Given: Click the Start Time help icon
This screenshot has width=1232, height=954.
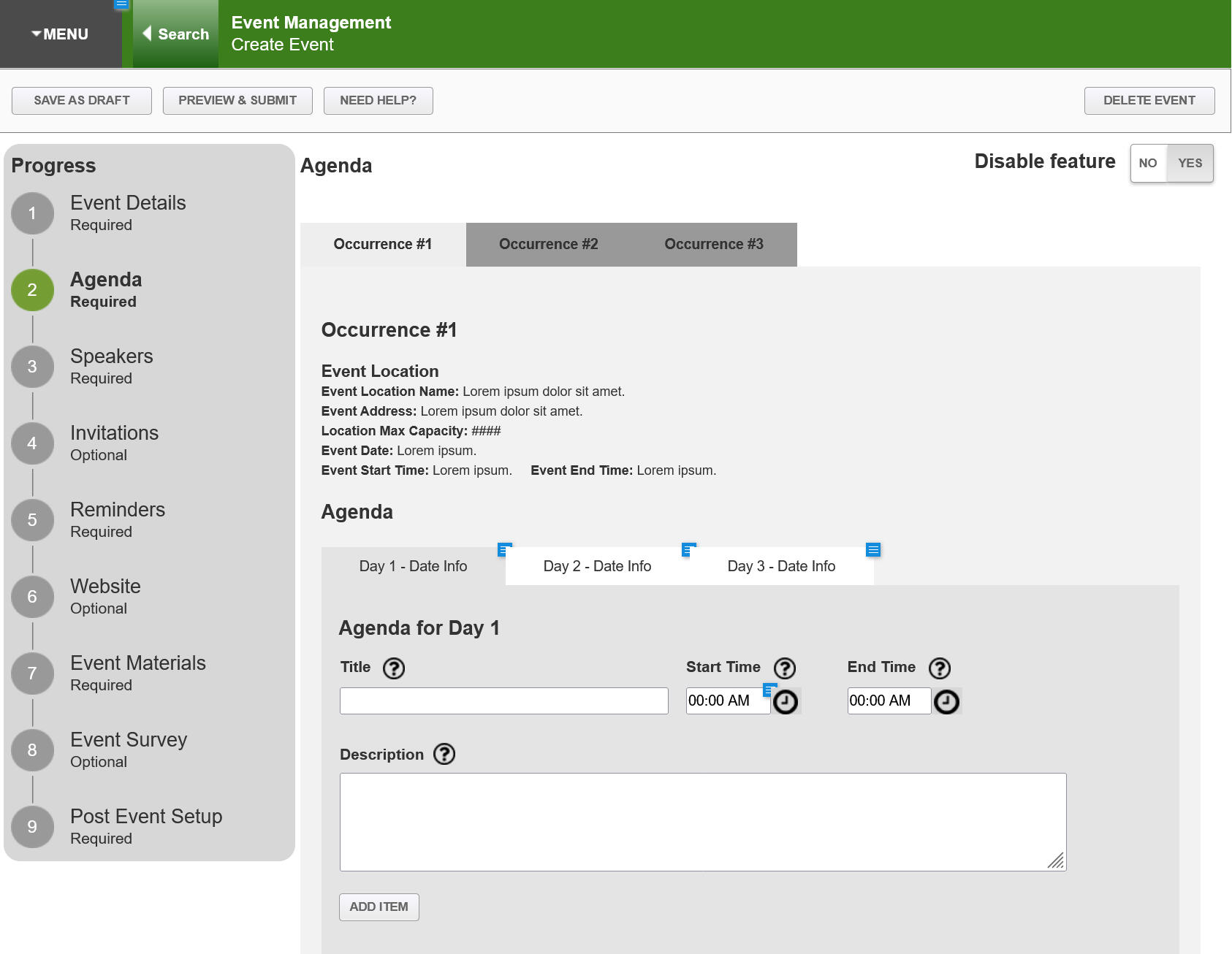Looking at the screenshot, I should point(784,668).
